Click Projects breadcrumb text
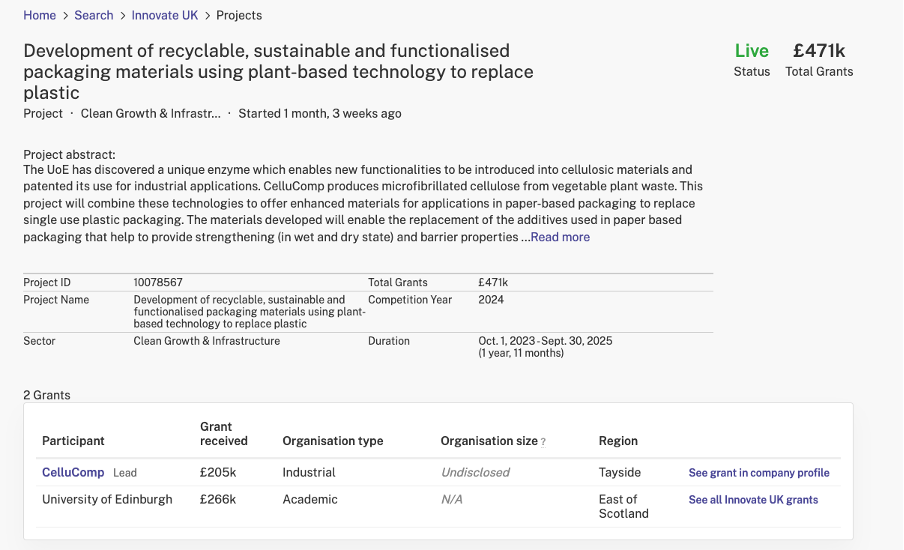 click(x=239, y=16)
